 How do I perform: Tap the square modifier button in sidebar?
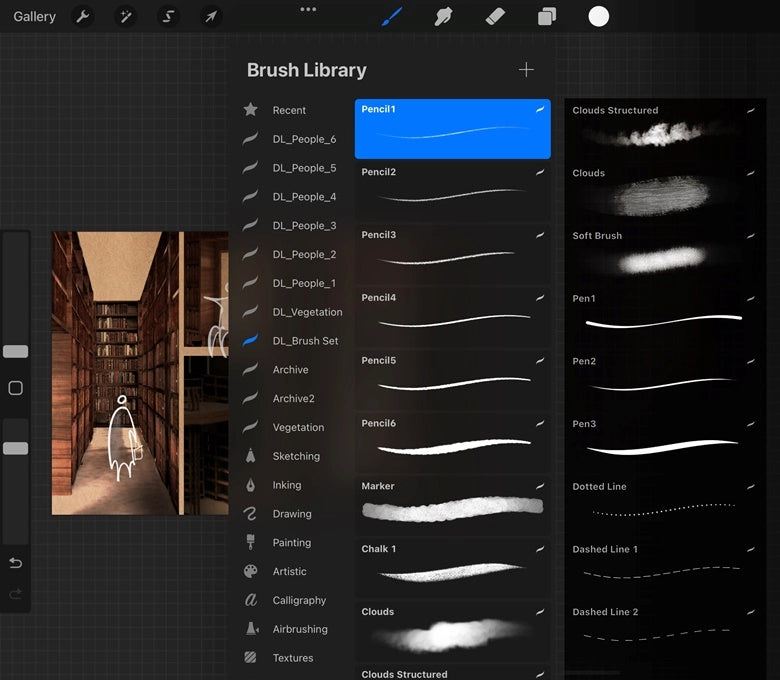(15, 388)
